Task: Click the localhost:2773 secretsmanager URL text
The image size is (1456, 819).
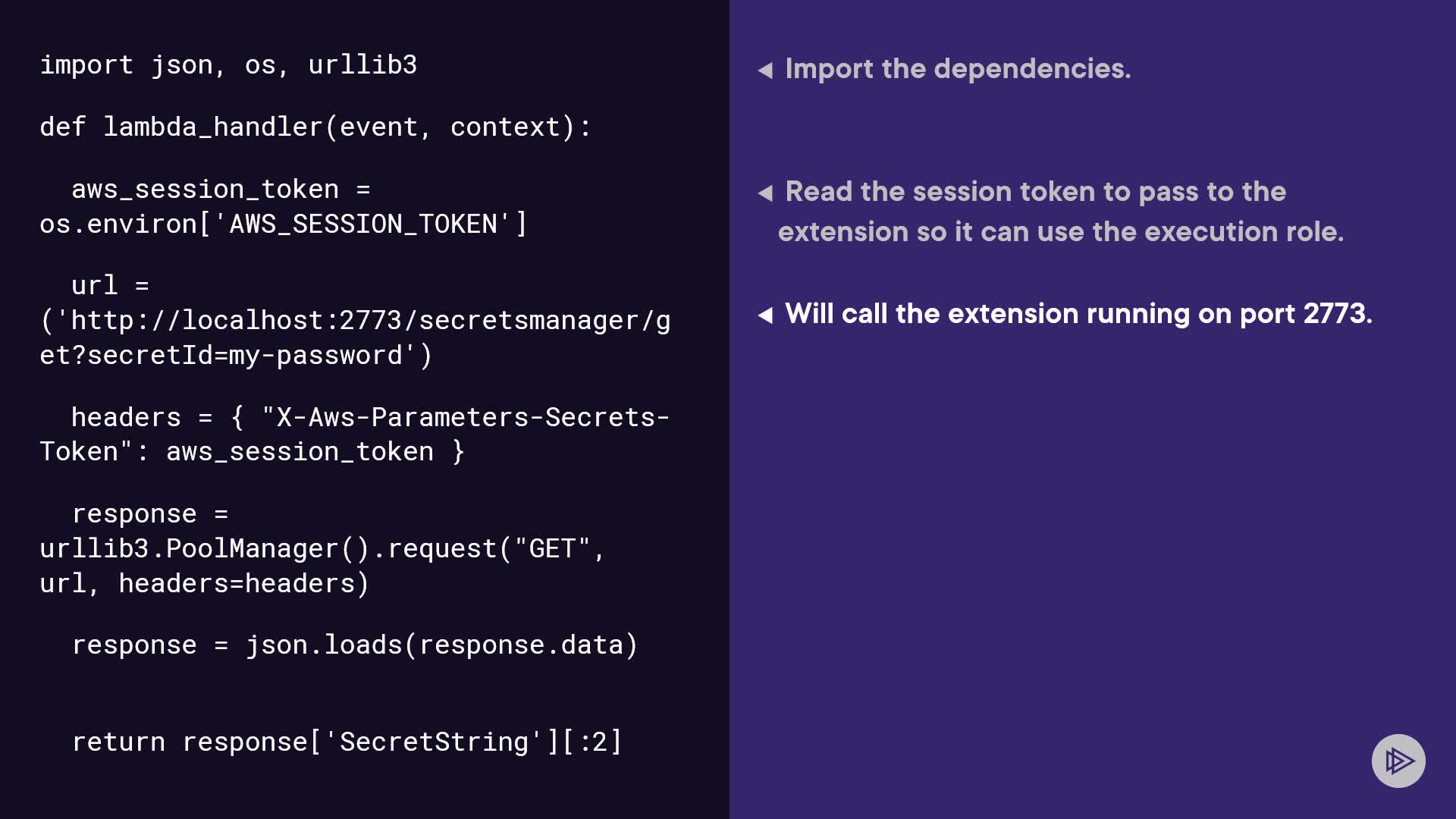Action: (355, 321)
